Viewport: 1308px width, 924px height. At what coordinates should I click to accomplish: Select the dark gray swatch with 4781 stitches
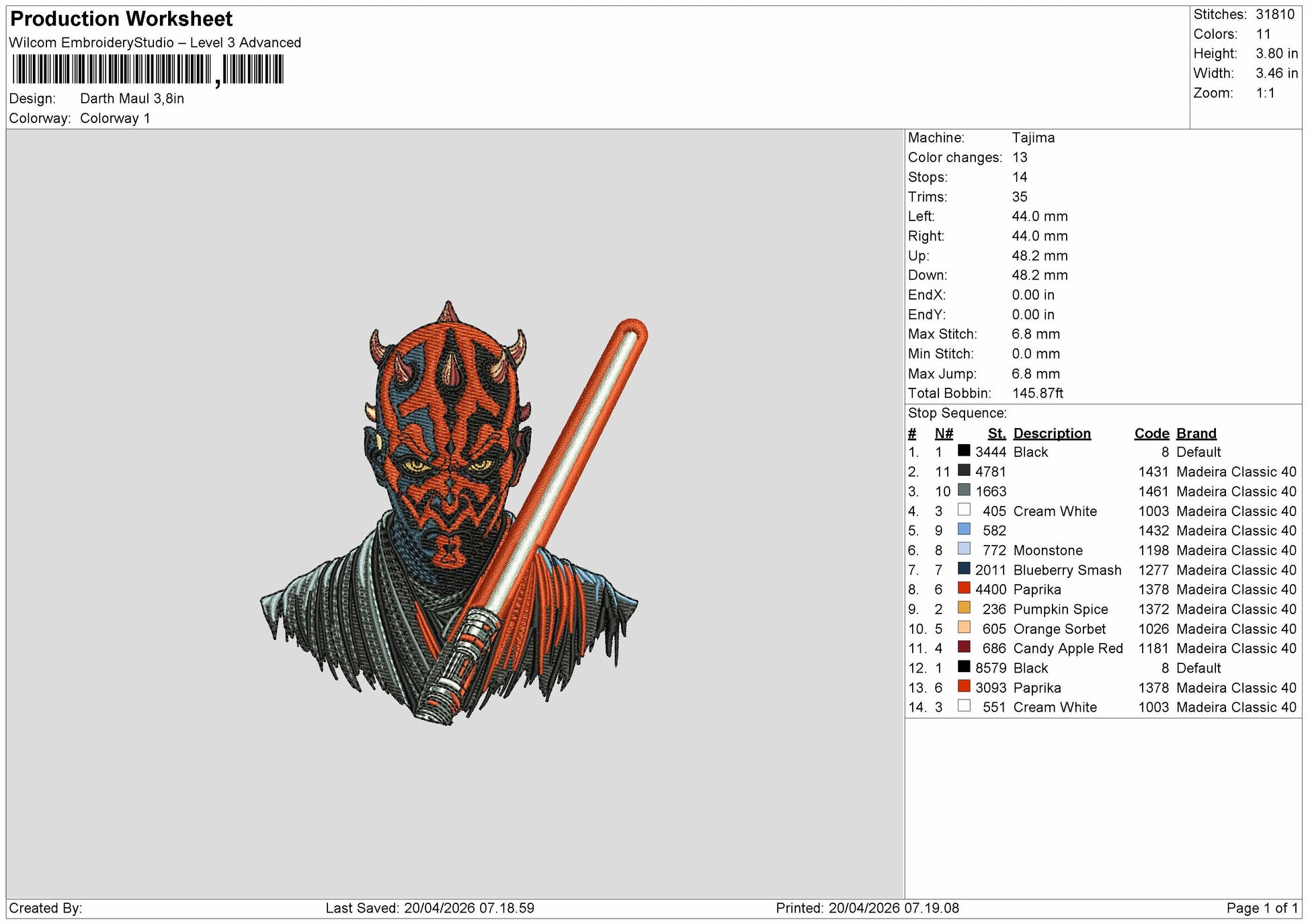point(964,470)
